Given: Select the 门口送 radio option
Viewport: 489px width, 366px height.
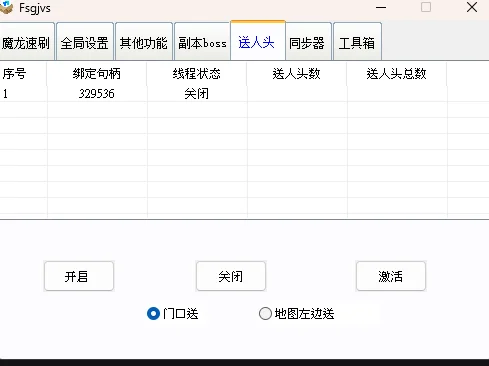Looking at the screenshot, I should 172,313.
